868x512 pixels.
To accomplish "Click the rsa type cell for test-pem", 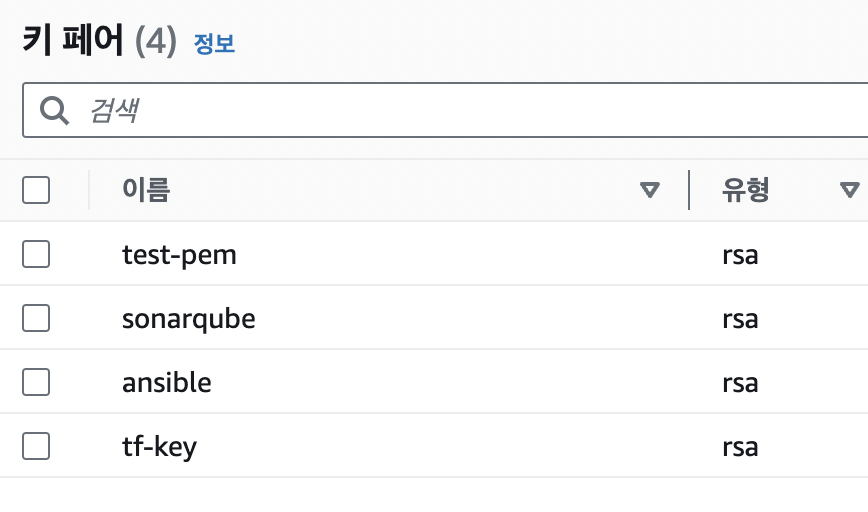I will pyautogui.click(x=740, y=254).
